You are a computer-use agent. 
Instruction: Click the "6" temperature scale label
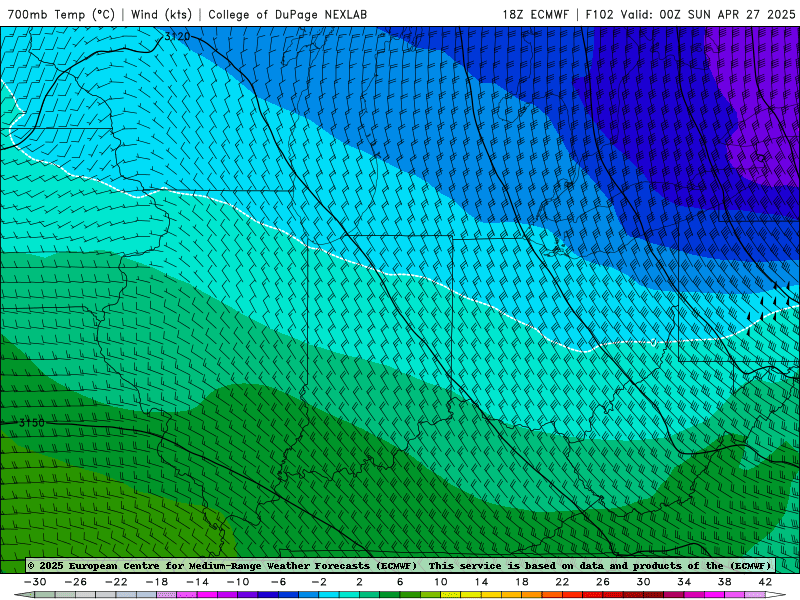tap(400, 582)
